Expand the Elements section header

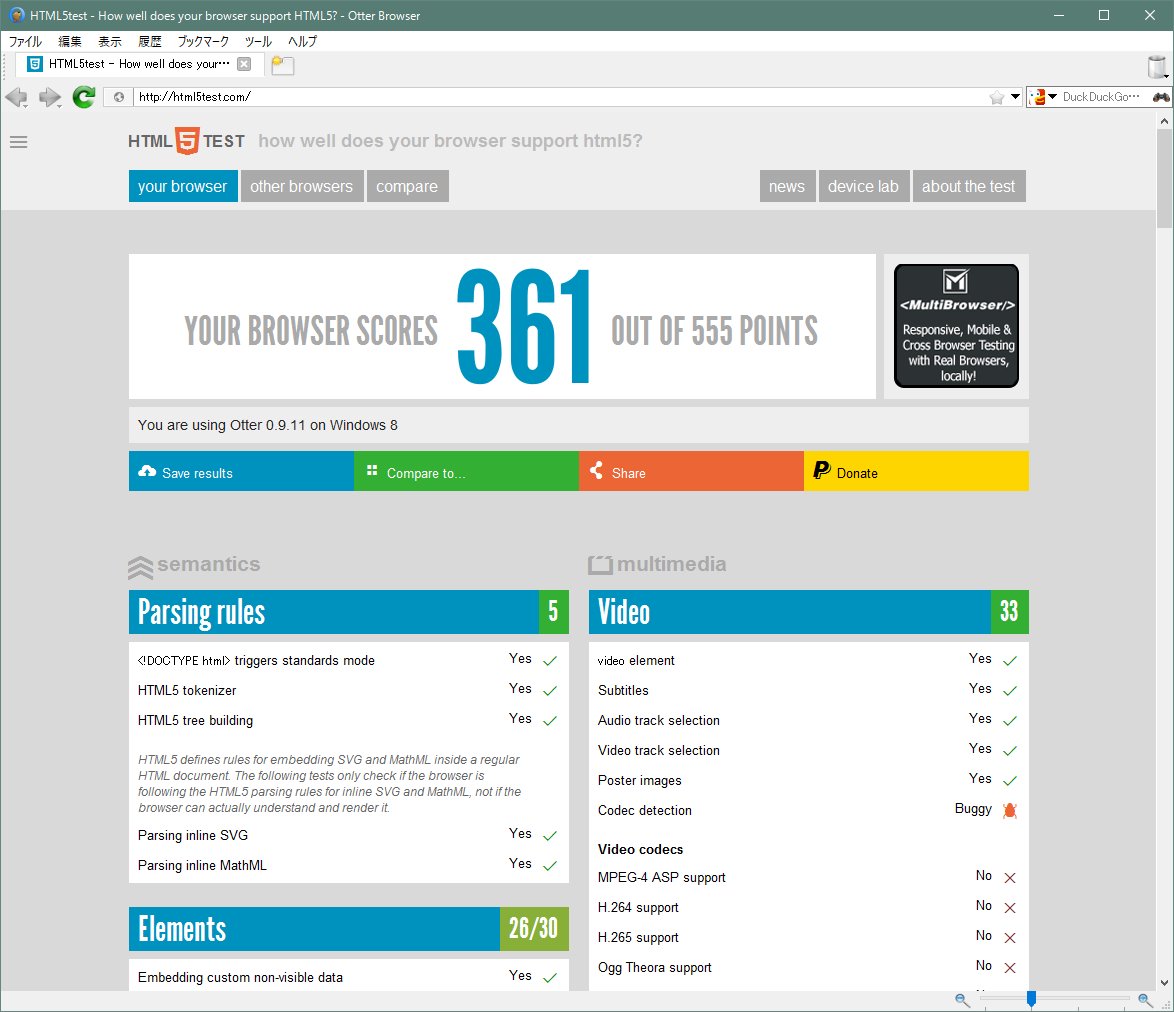(x=349, y=929)
